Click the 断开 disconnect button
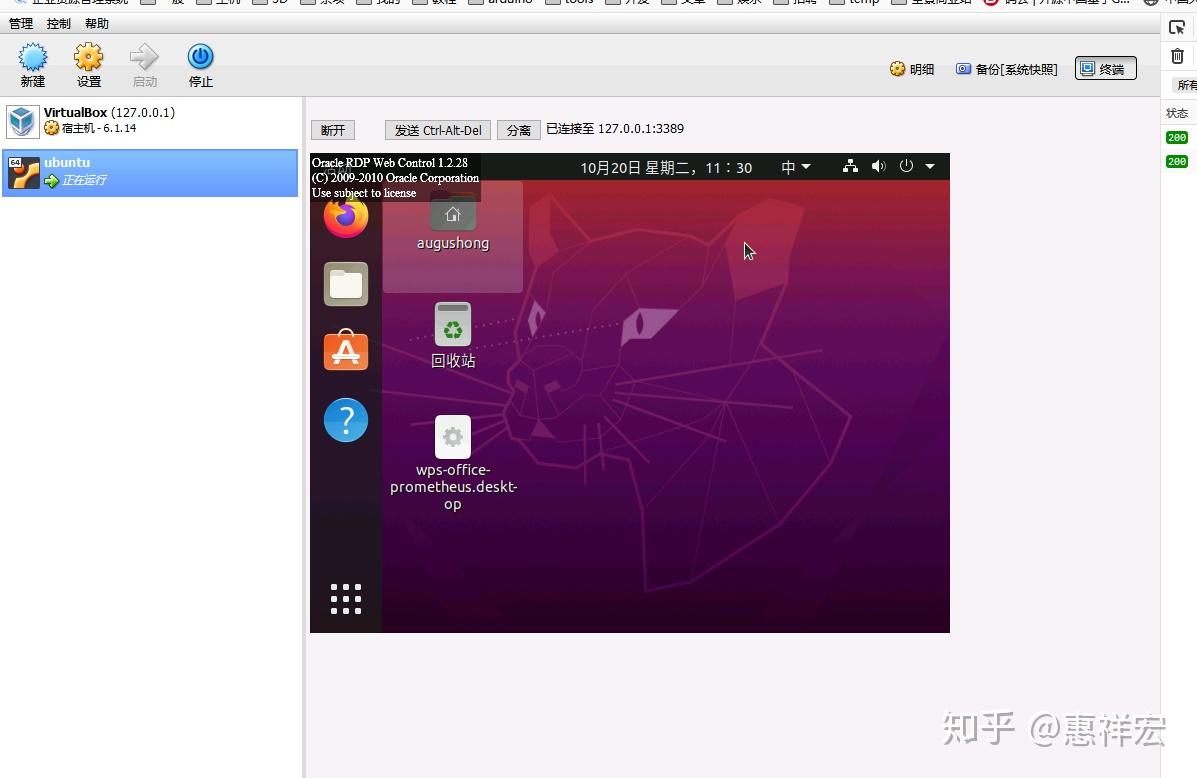The image size is (1197, 778). click(x=332, y=129)
